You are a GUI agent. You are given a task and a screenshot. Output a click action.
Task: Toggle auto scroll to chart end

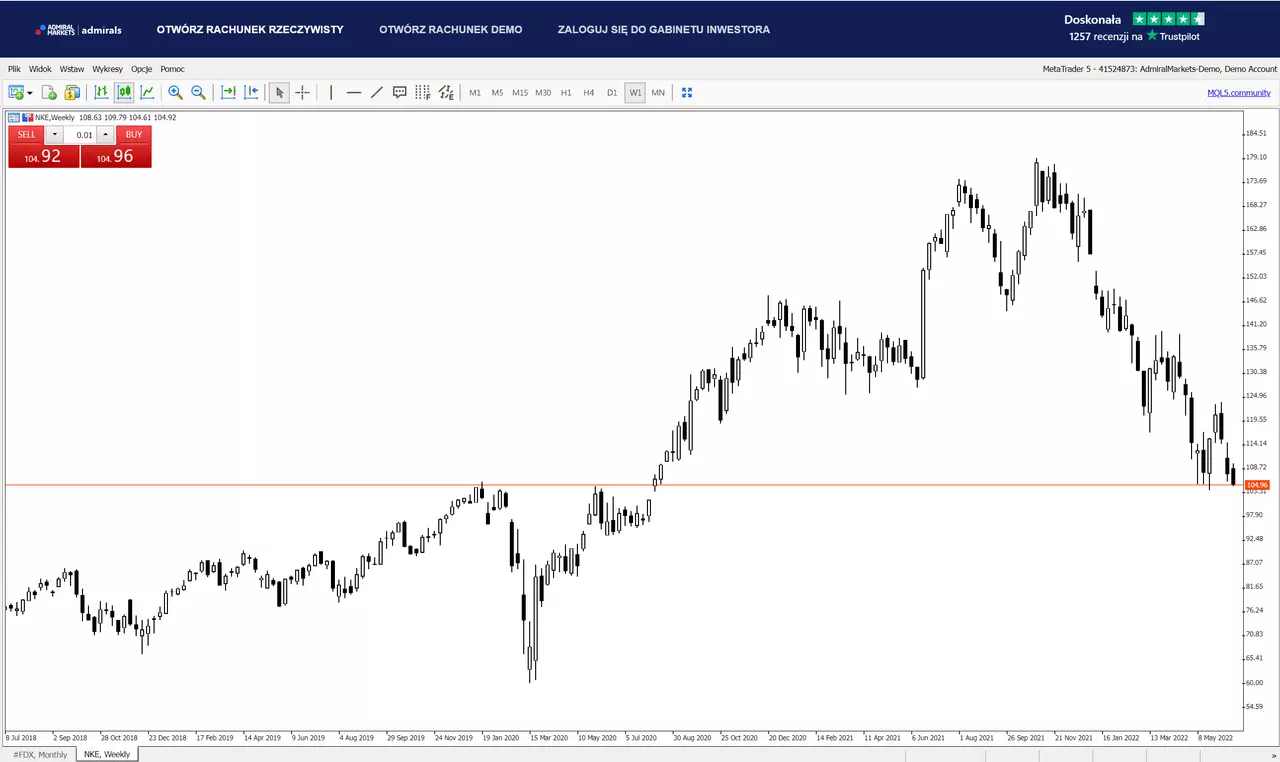point(228,92)
